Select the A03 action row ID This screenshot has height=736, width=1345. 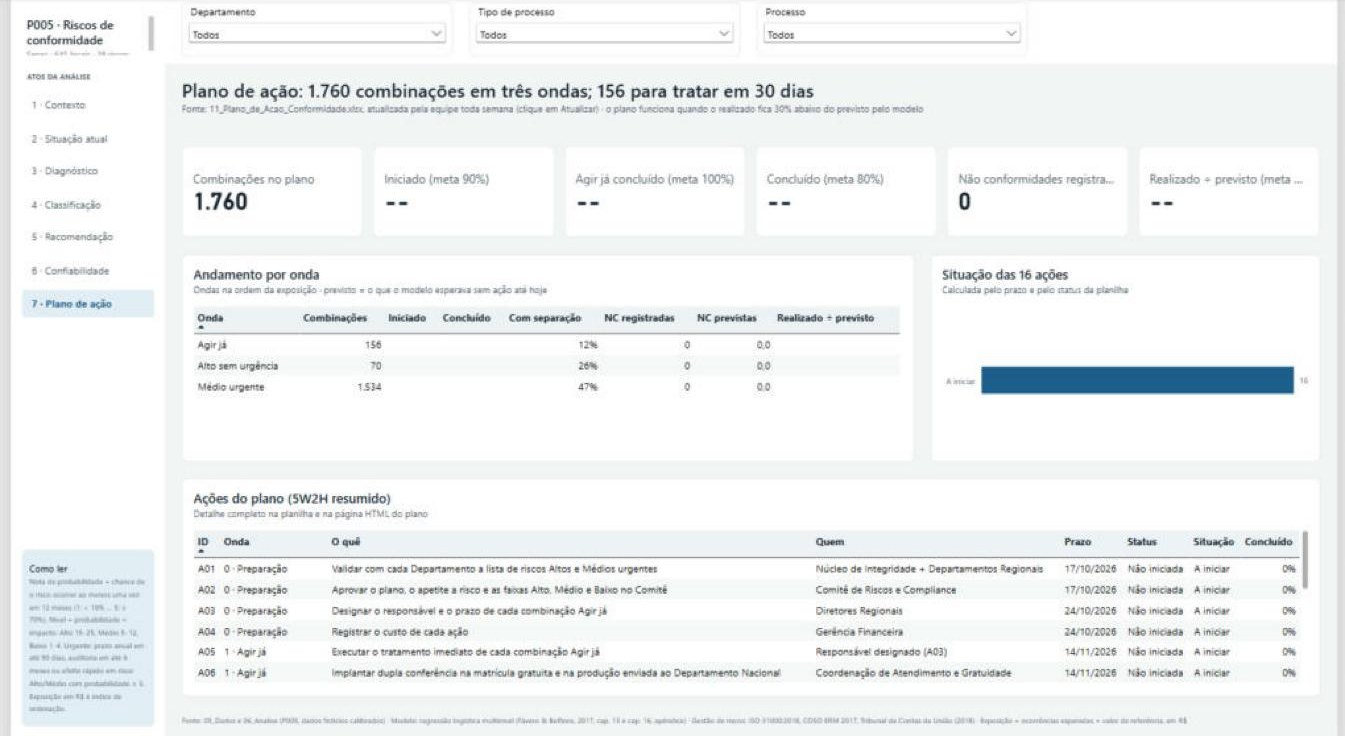point(206,611)
